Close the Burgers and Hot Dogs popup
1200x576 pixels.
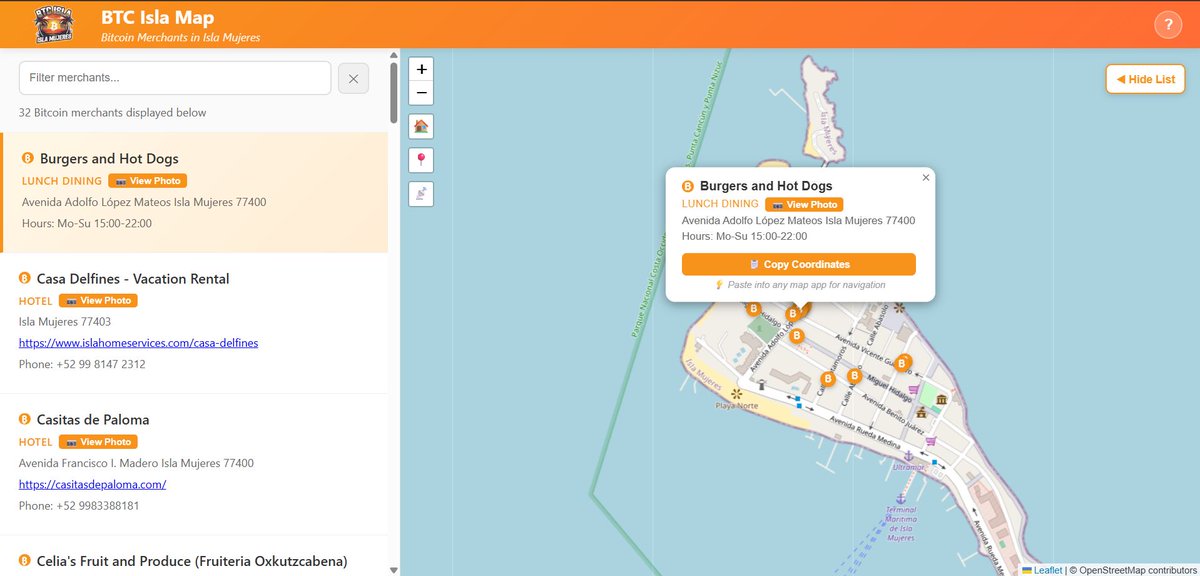[926, 177]
